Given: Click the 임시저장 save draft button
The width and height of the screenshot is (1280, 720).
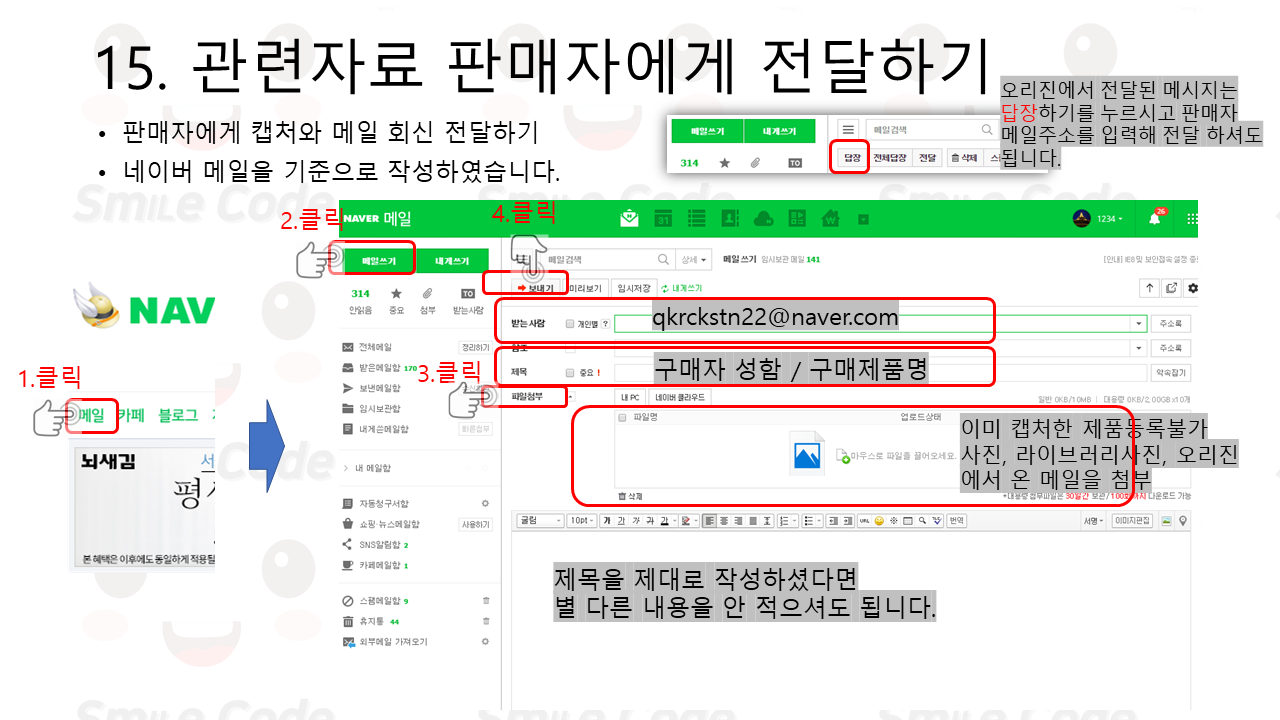Looking at the screenshot, I should pos(633,287).
